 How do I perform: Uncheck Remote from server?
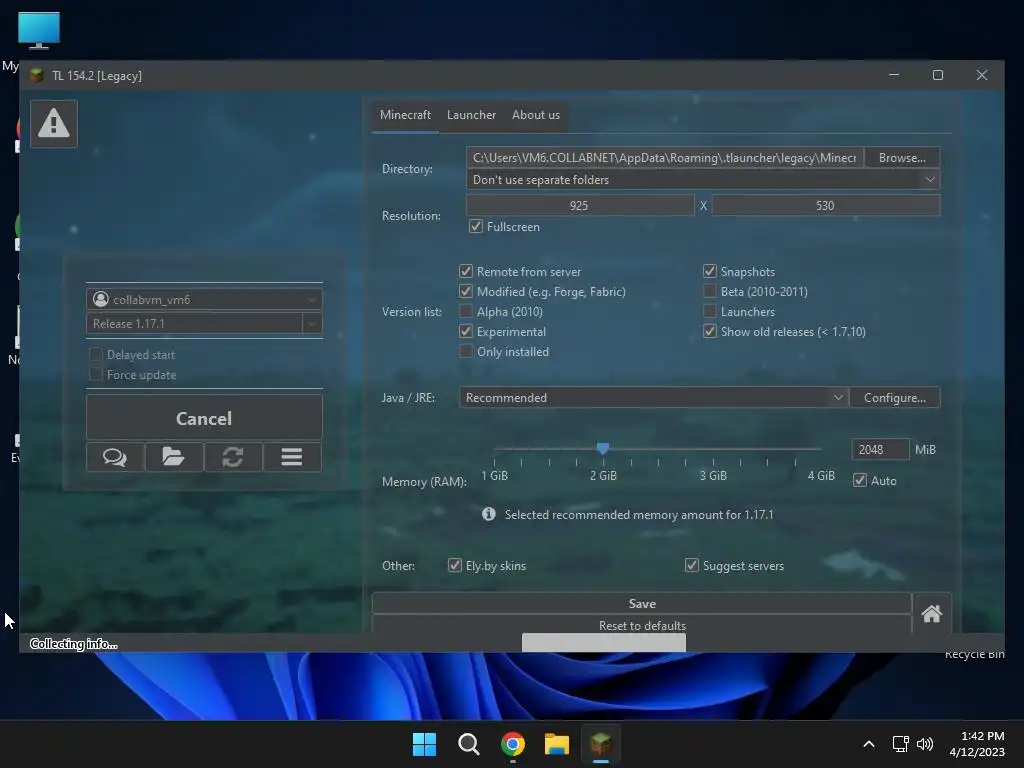click(x=466, y=271)
